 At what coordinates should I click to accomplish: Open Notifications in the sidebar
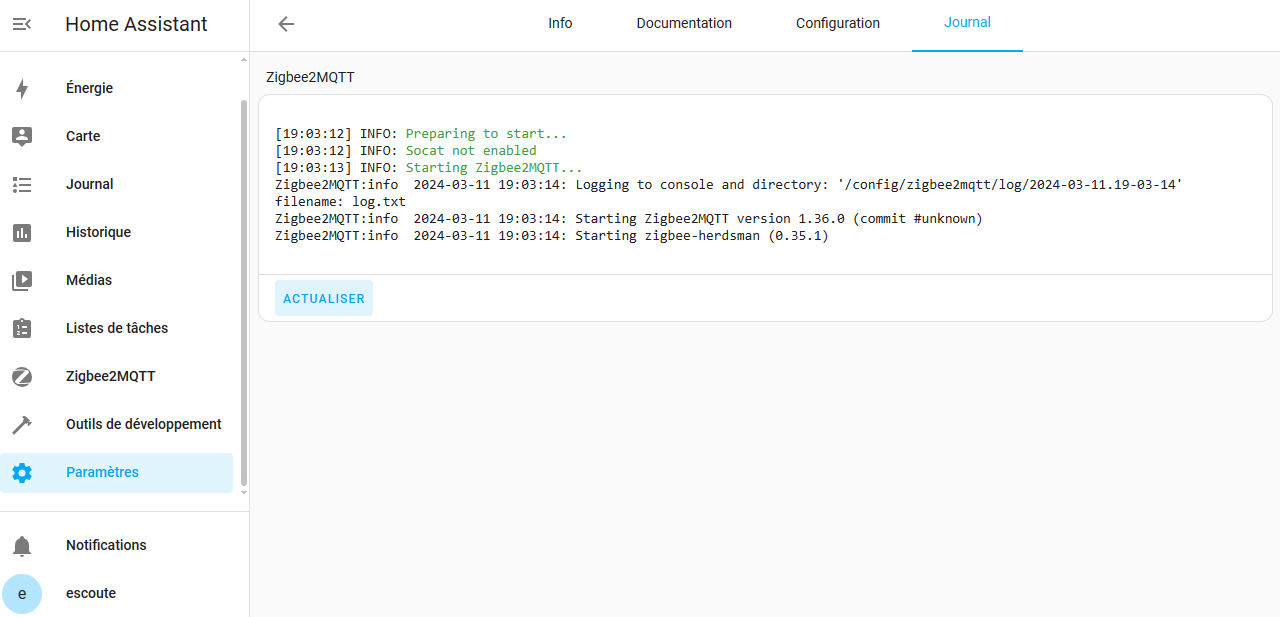pyautogui.click(x=116, y=545)
